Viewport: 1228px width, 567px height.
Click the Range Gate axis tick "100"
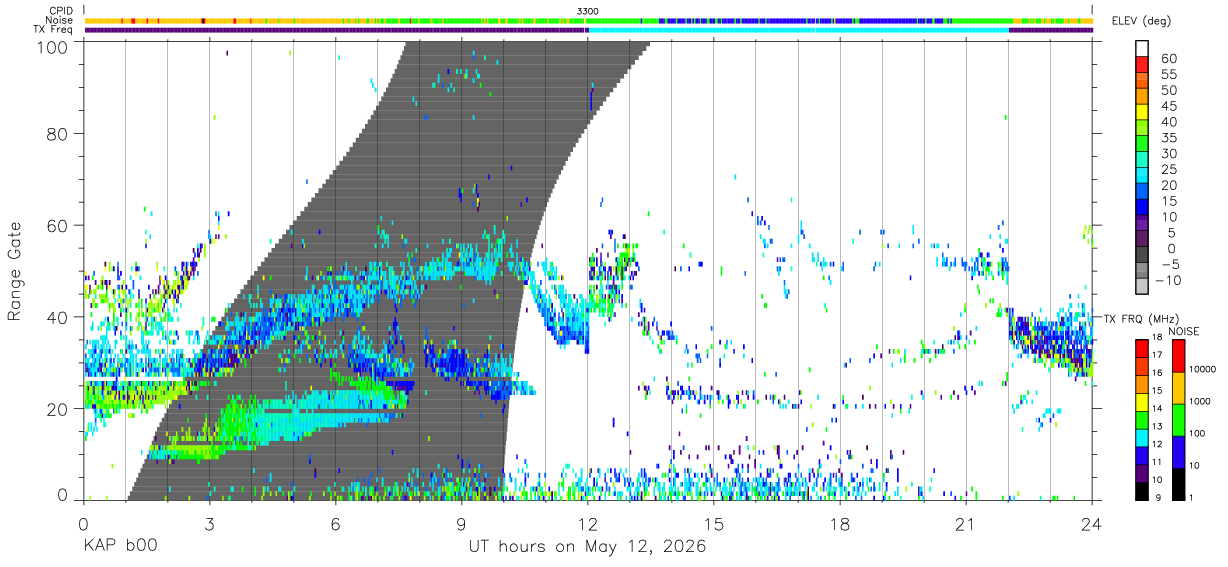point(54,47)
